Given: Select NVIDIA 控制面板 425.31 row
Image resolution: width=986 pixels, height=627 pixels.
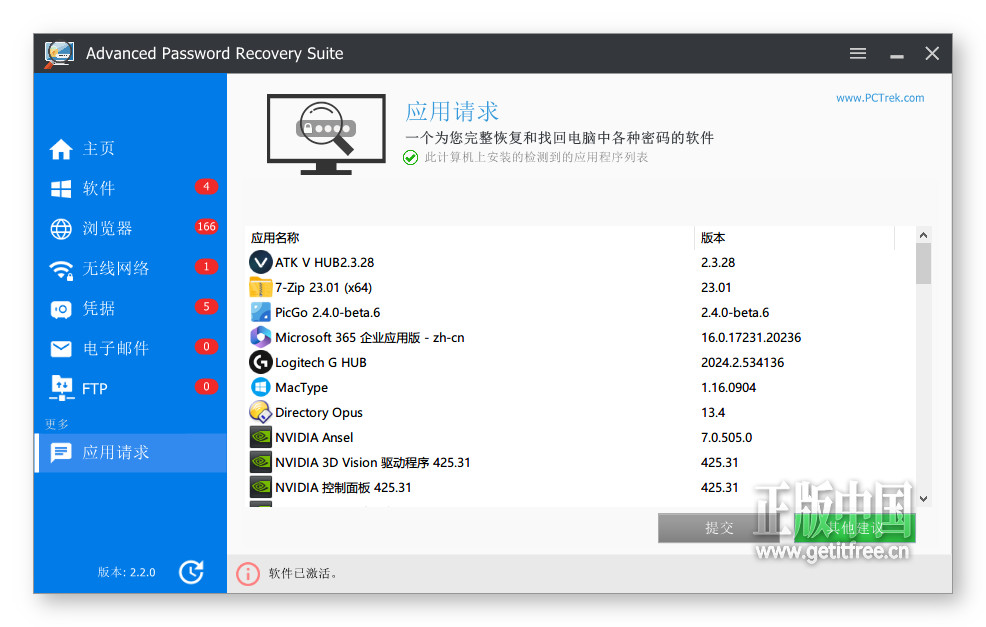Looking at the screenshot, I should 580,487.
